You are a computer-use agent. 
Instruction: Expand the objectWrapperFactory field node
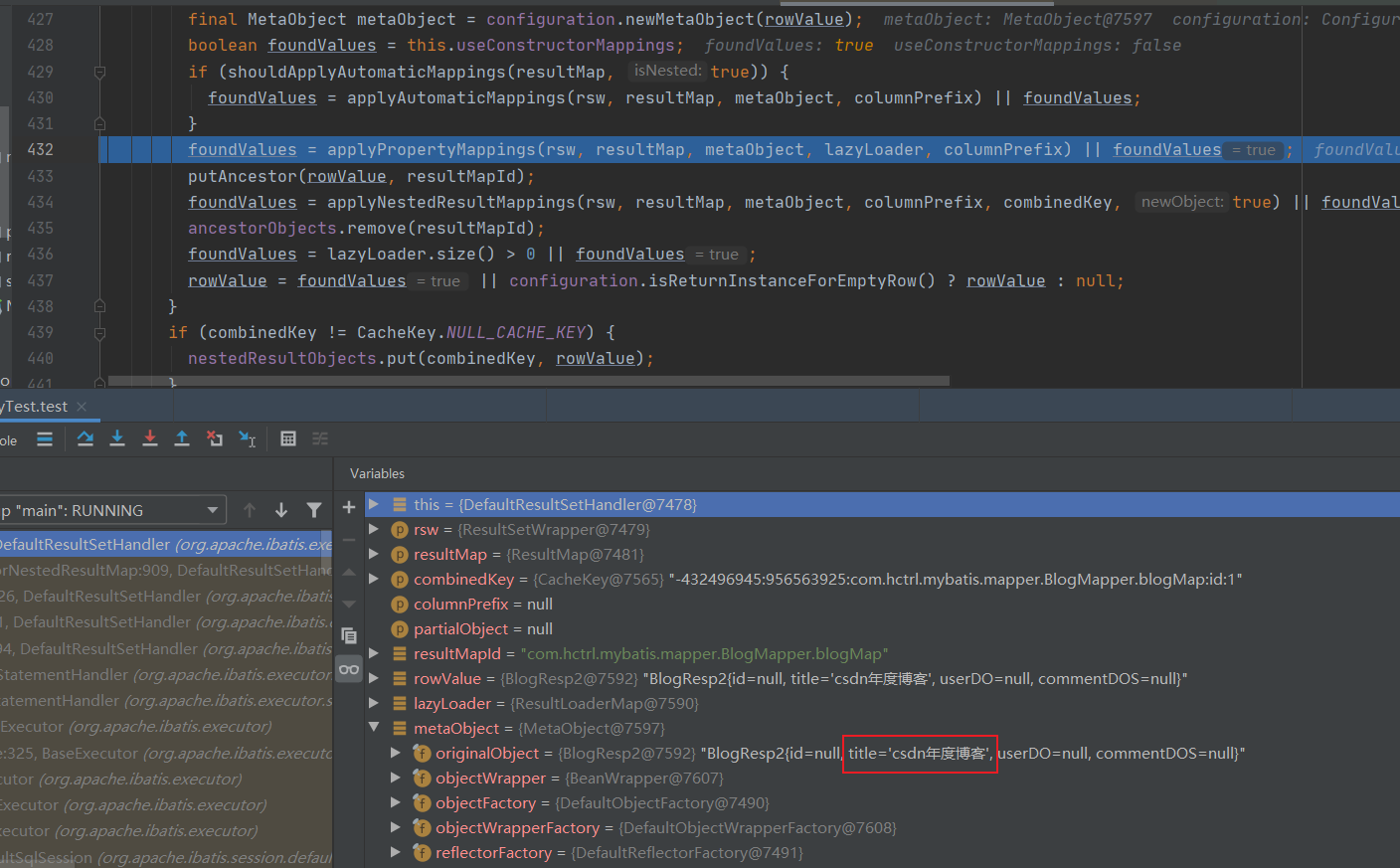396,827
